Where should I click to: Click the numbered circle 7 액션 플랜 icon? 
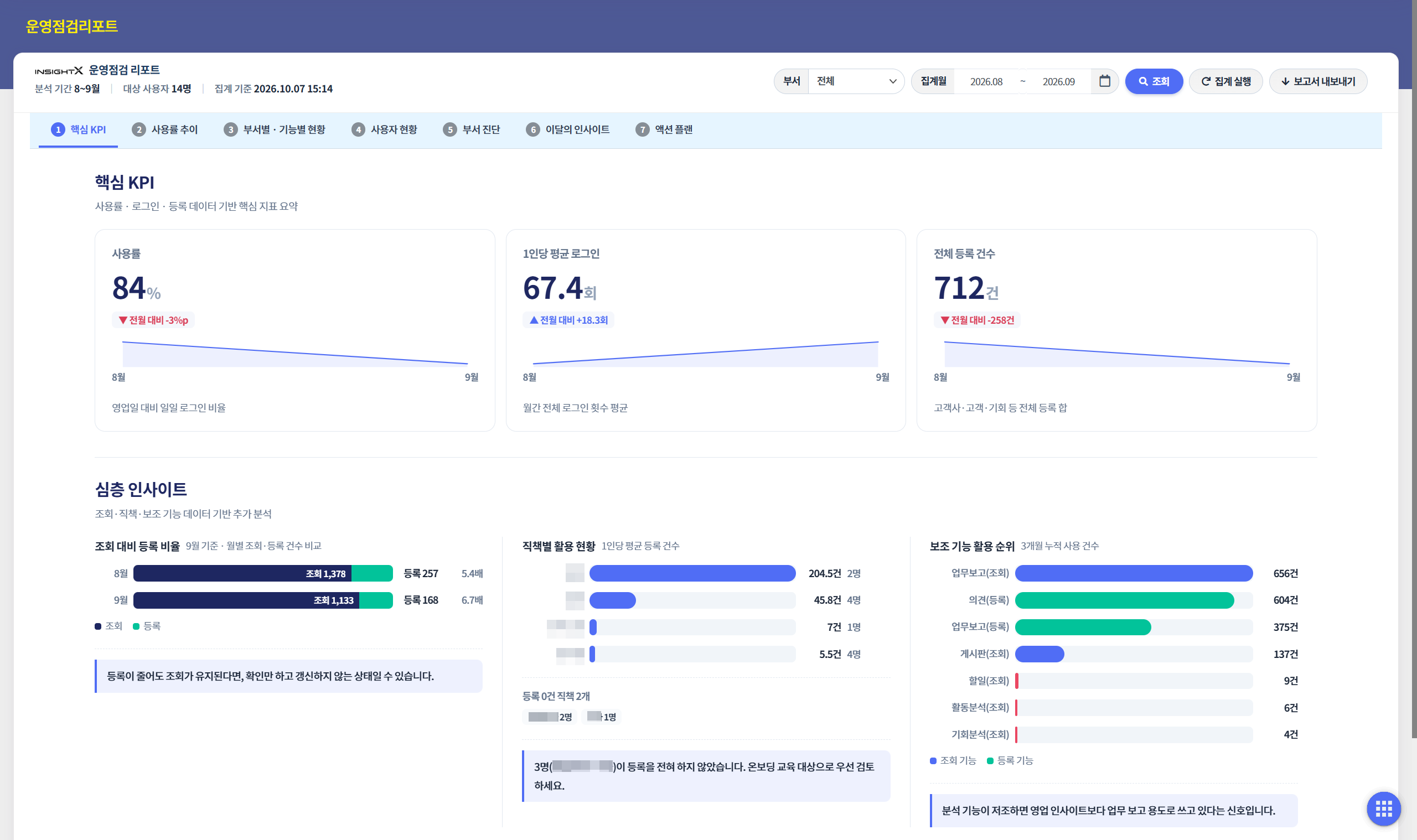pos(642,129)
